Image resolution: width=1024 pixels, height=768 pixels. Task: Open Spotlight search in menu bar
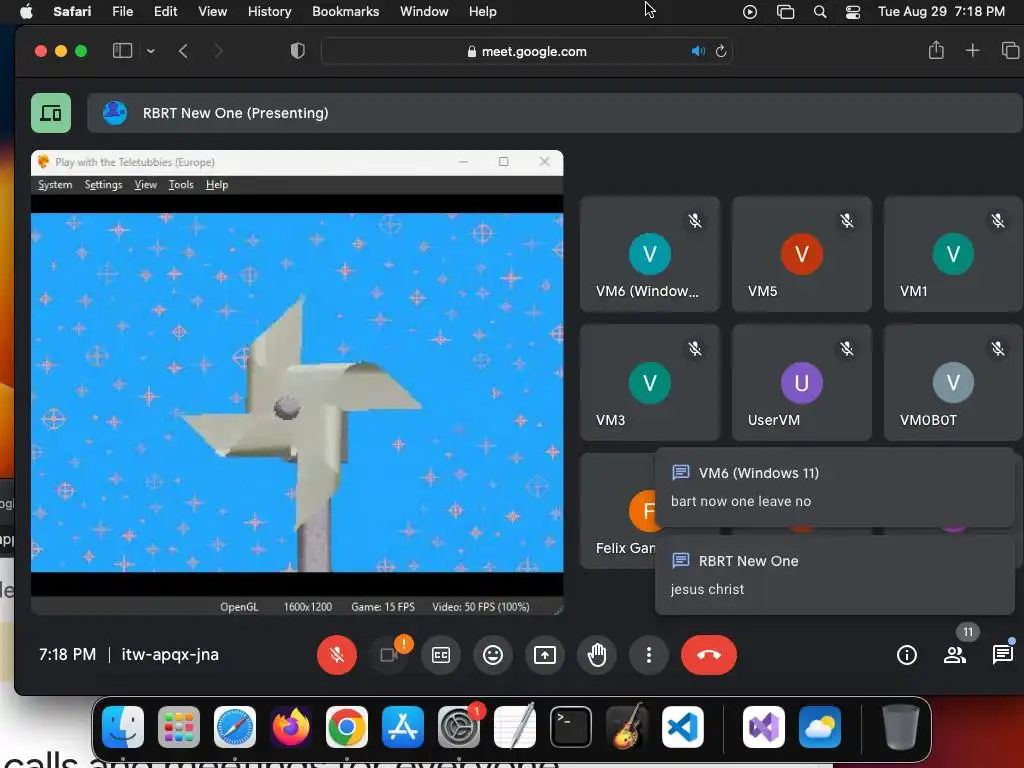tap(820, 12)
